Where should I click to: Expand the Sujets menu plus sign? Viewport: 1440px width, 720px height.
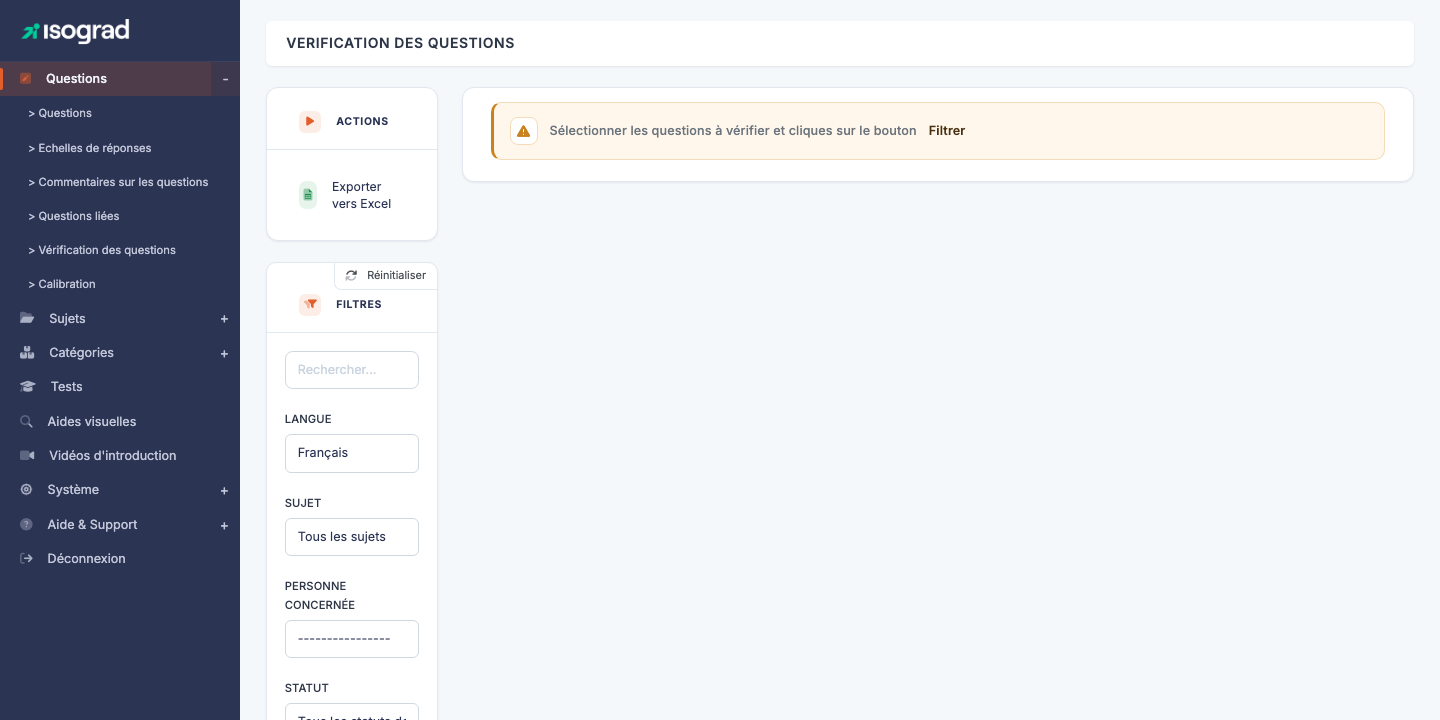[224, 319]
